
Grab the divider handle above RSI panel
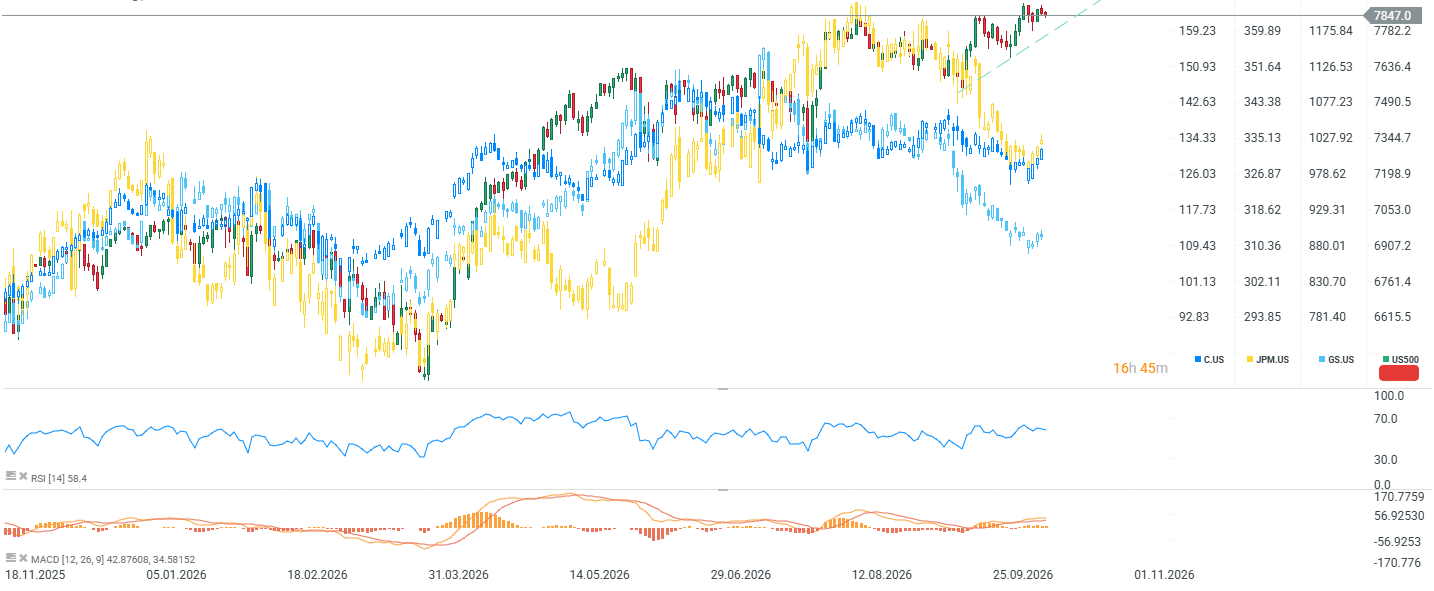click(723, 389)
